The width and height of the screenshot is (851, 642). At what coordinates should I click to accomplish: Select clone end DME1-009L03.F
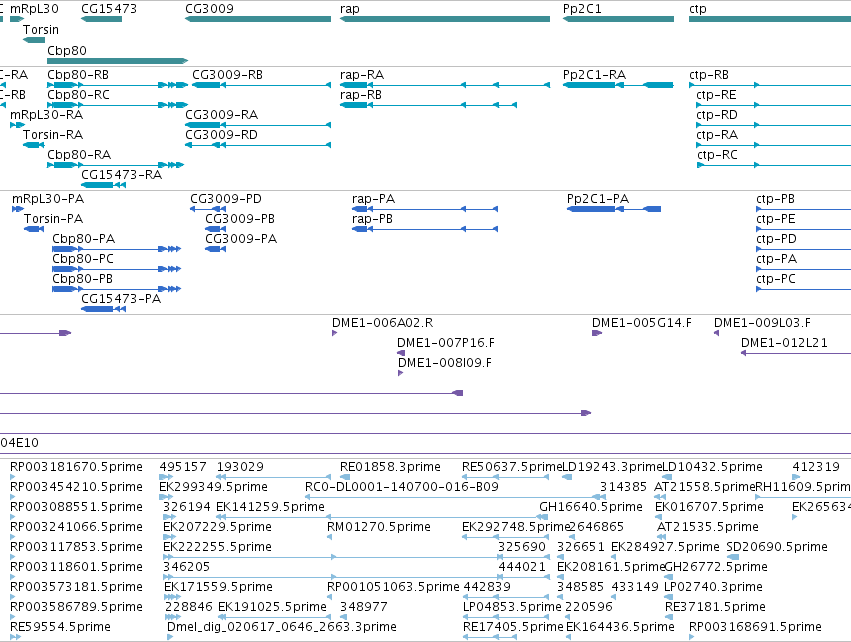(716, 333)
